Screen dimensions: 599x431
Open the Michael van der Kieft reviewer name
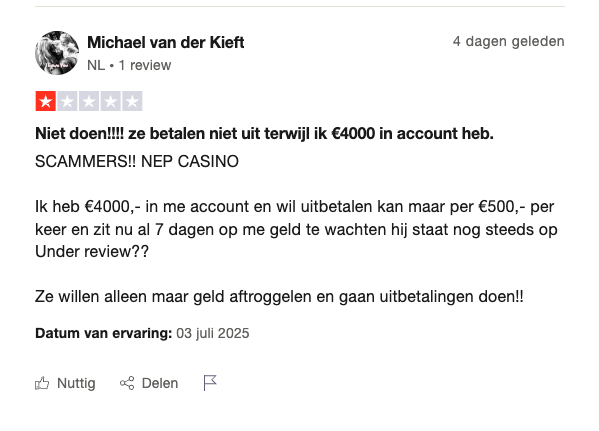[x=166, y=42]
